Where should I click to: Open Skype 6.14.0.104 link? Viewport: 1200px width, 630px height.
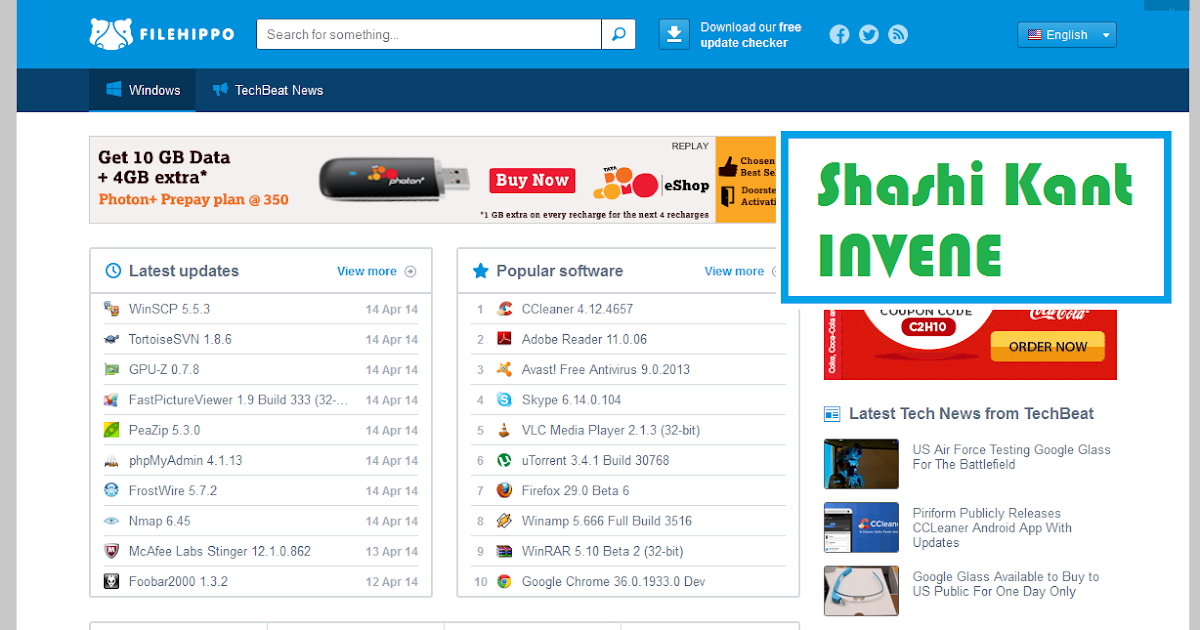(x=571, y=400)
